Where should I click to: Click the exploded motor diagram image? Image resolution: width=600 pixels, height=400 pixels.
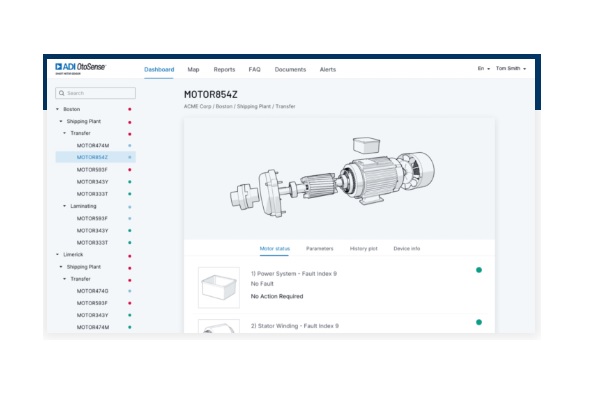340,177
